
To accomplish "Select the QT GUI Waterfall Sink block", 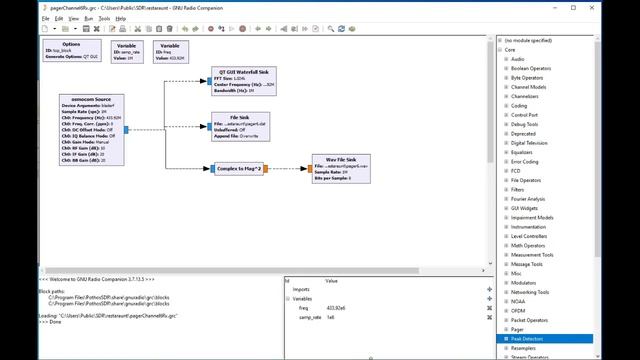I will (244, 81).
